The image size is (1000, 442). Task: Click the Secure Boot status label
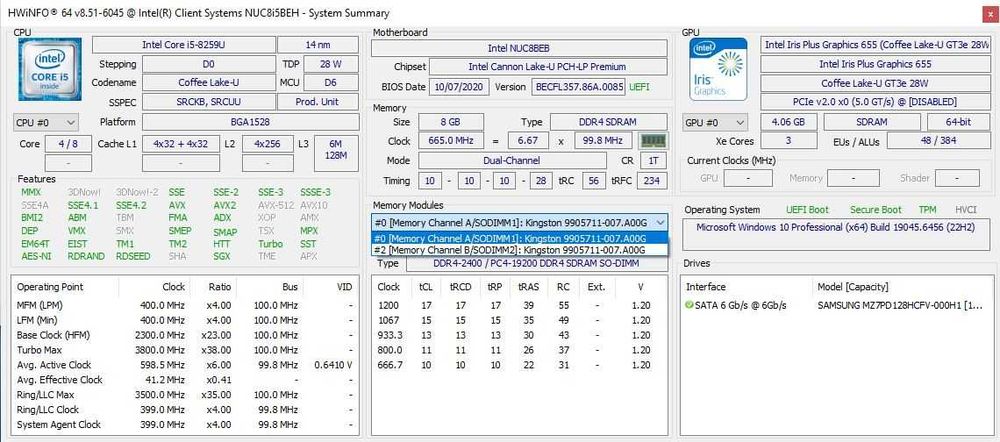click(x=876, y=209)
